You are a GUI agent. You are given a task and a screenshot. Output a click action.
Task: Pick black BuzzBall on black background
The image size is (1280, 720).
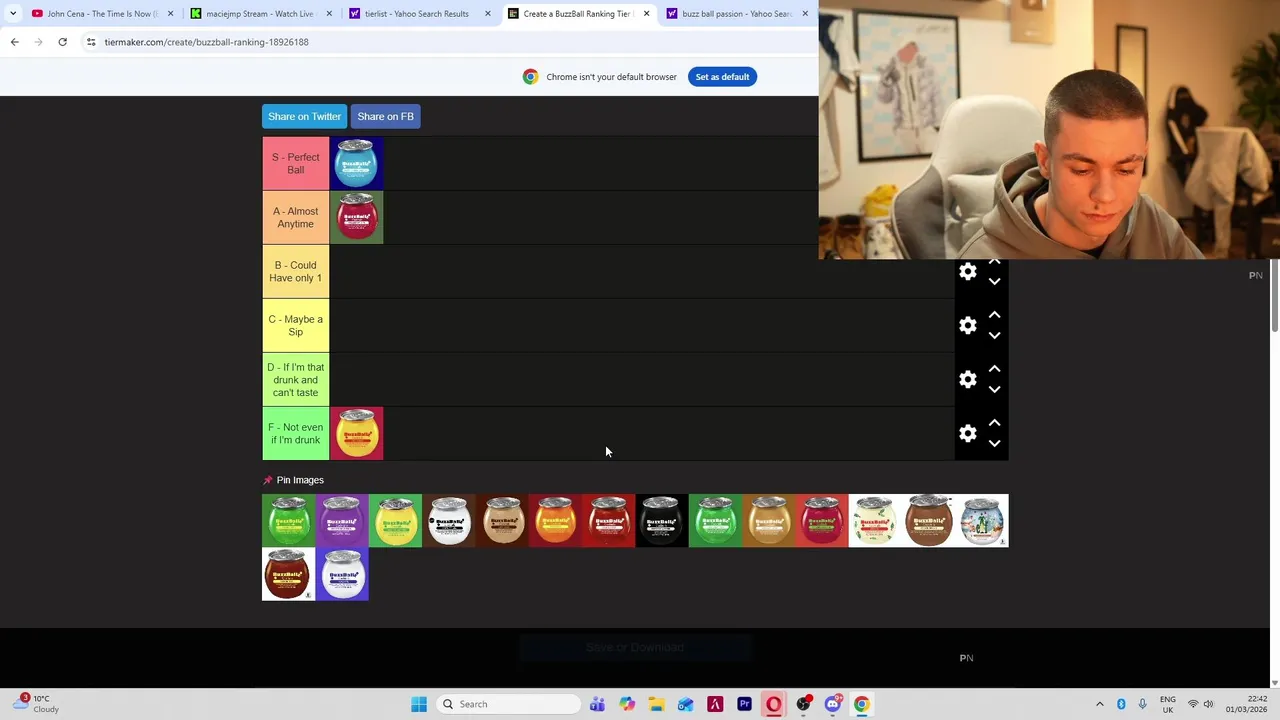(662, 520)
